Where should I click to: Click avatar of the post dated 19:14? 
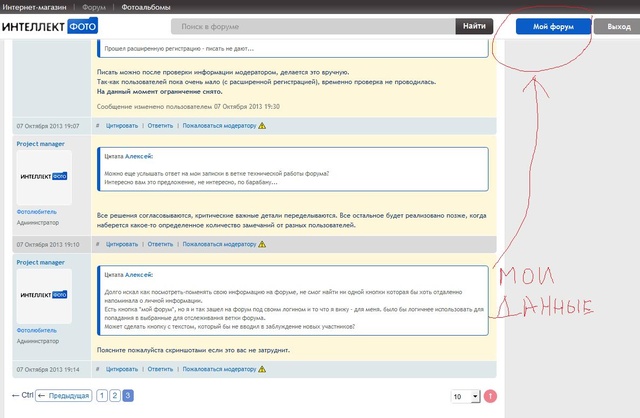coord(44,296)
